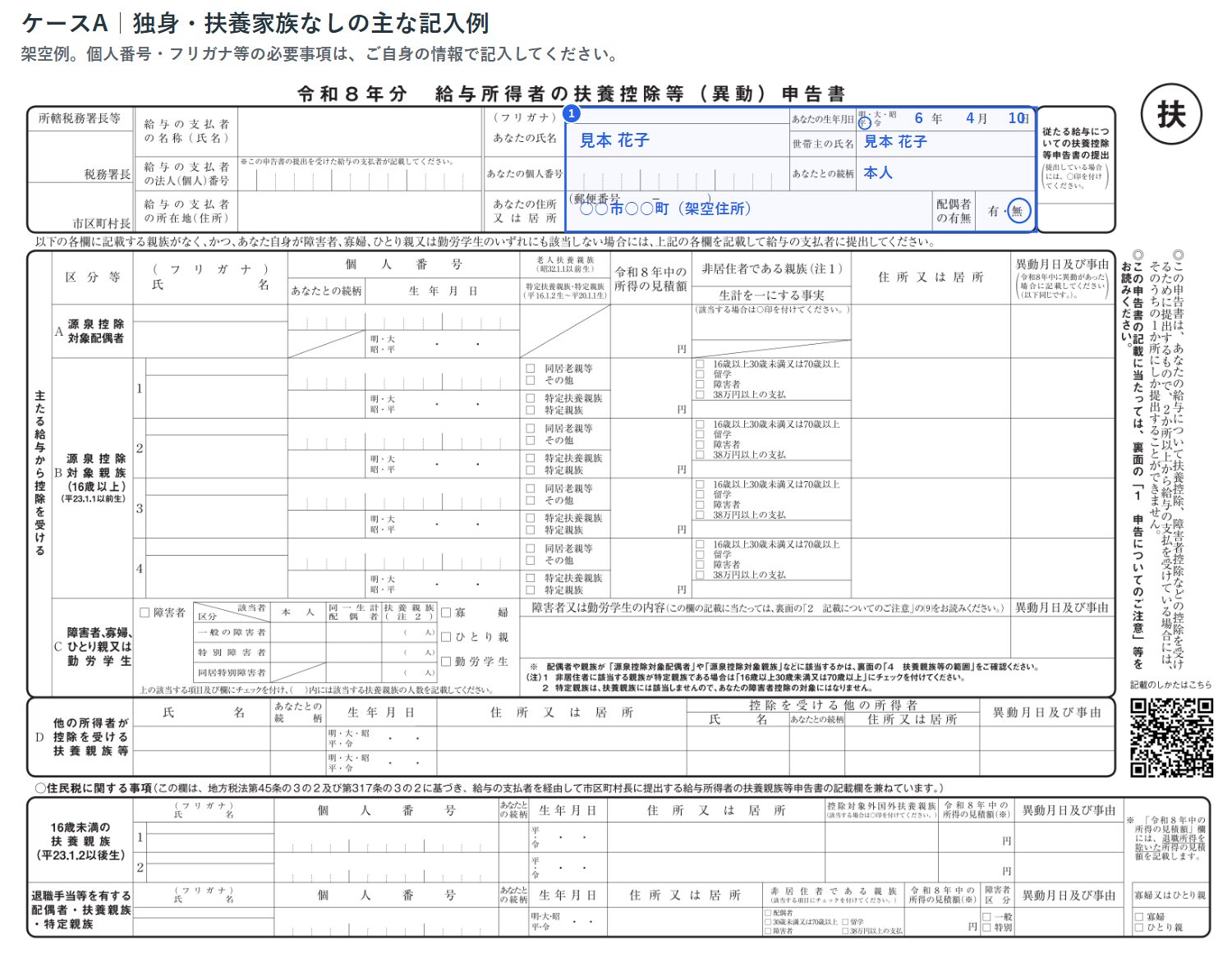Click the 令和８年中の所得の見積額 column header in section B
1232x958 pixels.
[x=650, y=279]
